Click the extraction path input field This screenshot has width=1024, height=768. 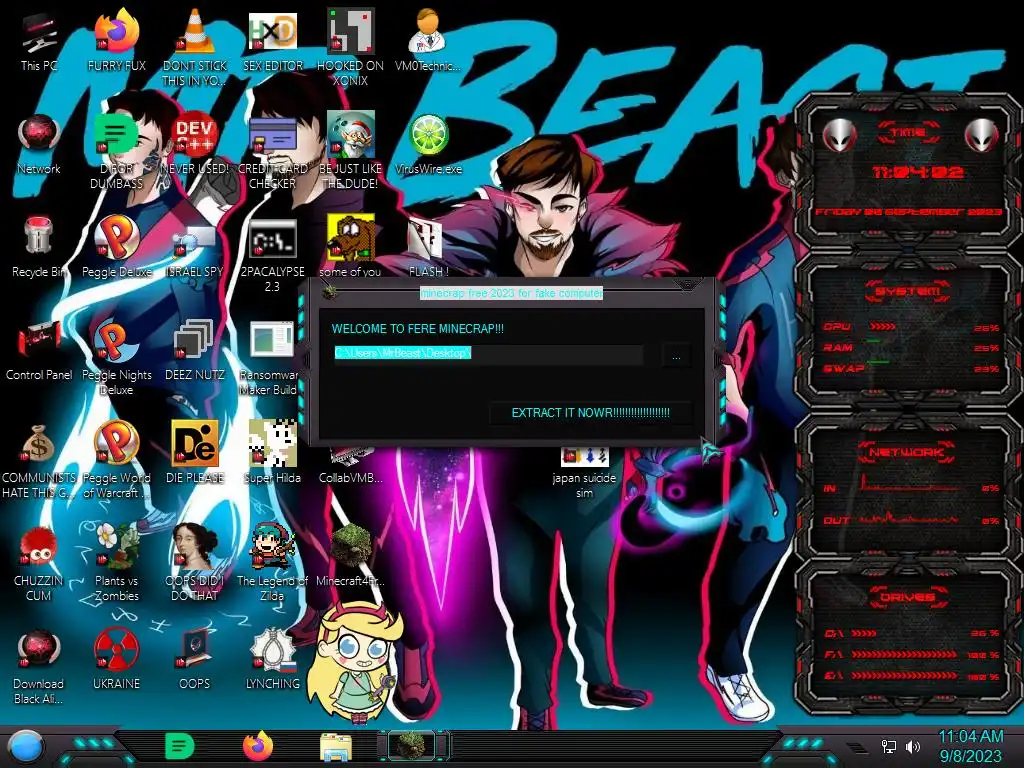point(488,353)
